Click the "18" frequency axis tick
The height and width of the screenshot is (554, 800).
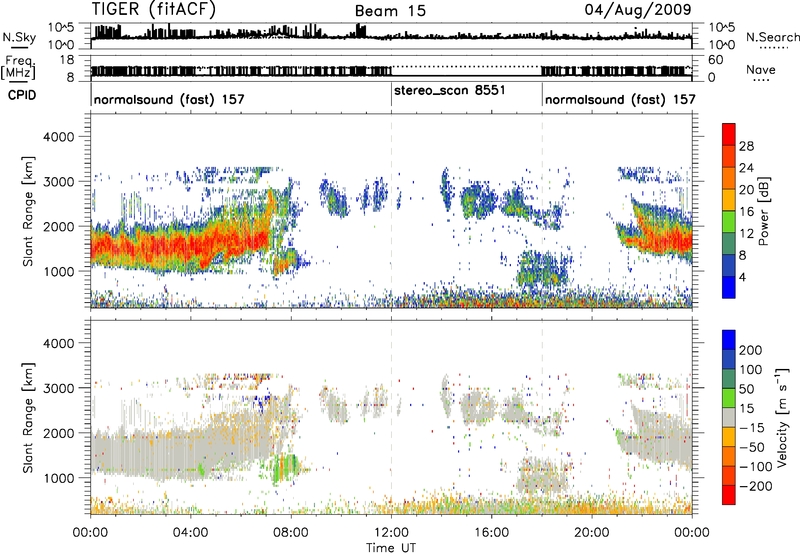coord(67,60)
